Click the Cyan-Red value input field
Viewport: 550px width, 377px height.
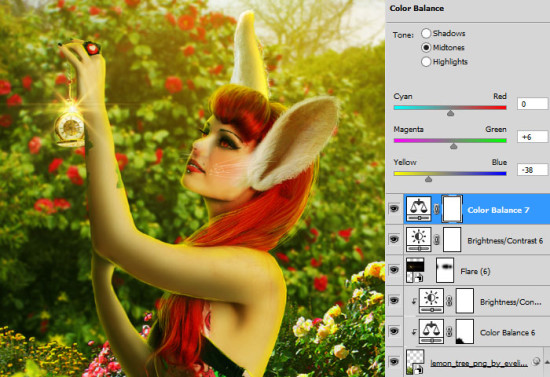point(532,104)
